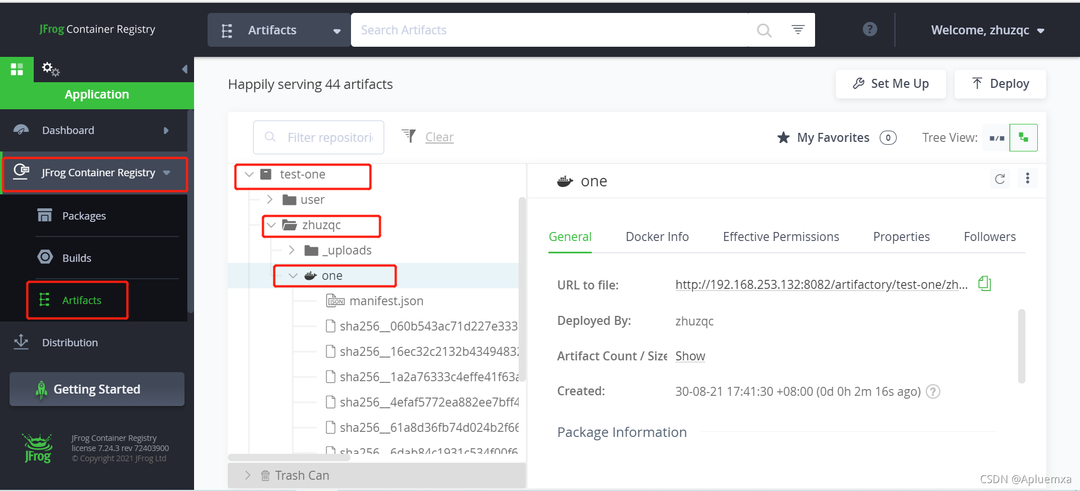
Task: Click the tree vertical scrollbar
Action: pos(522,289)
